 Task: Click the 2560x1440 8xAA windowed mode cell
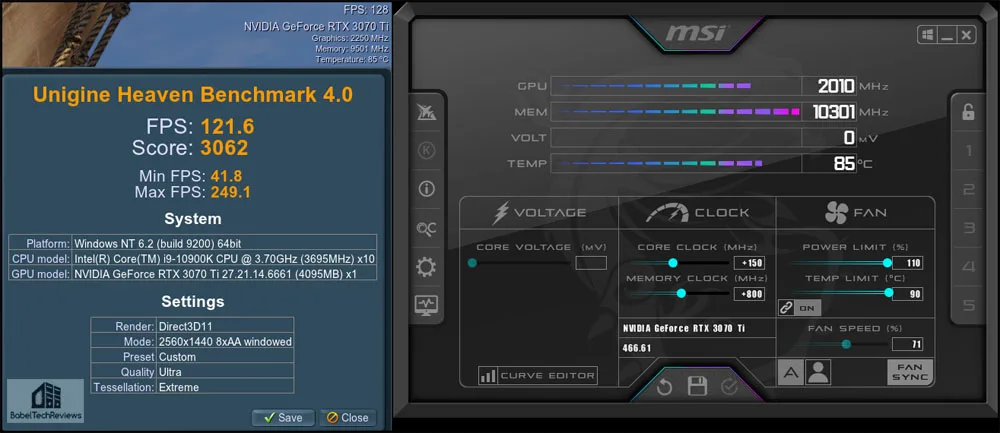[x=225, y=341]
